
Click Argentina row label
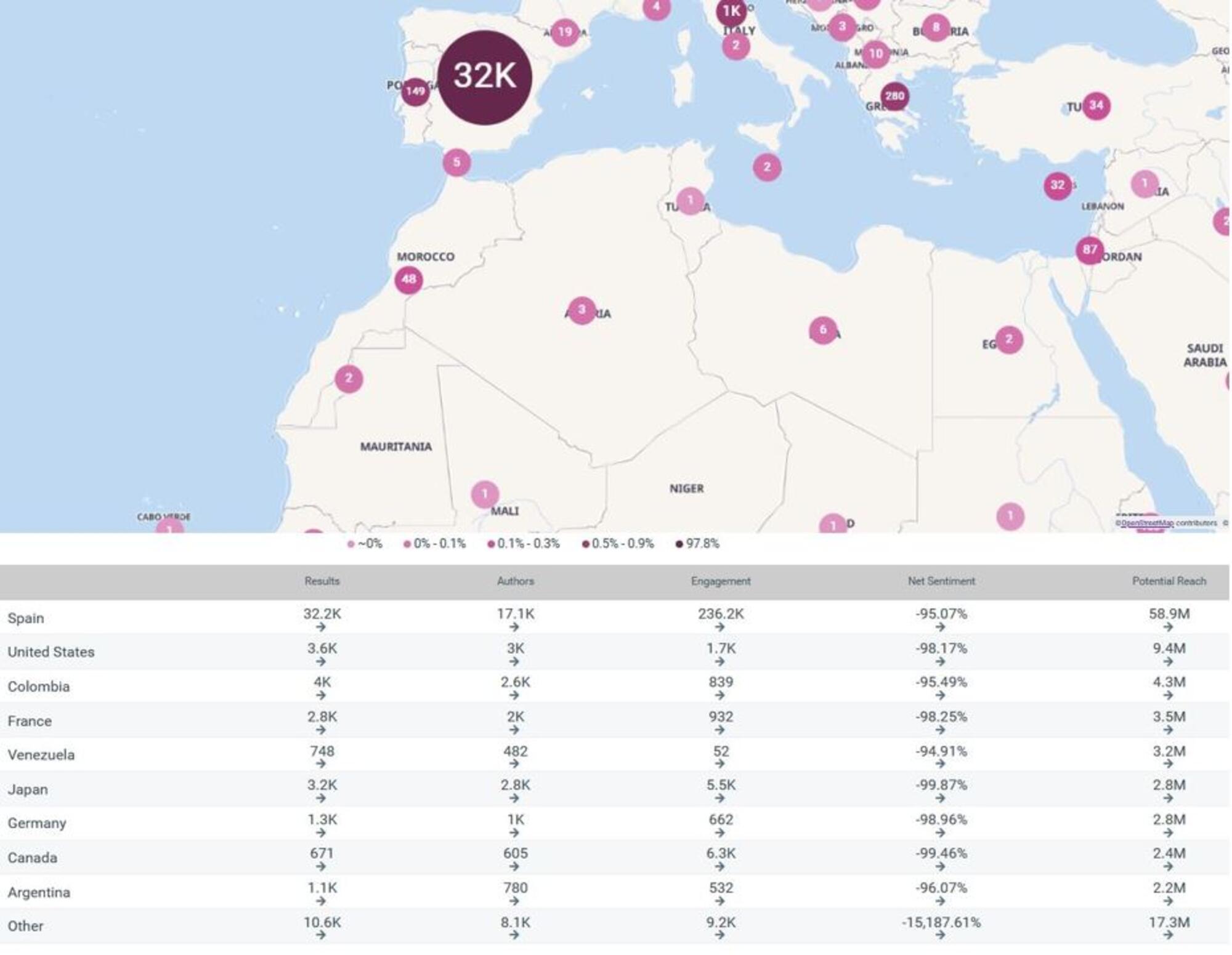tap(39, 892)
